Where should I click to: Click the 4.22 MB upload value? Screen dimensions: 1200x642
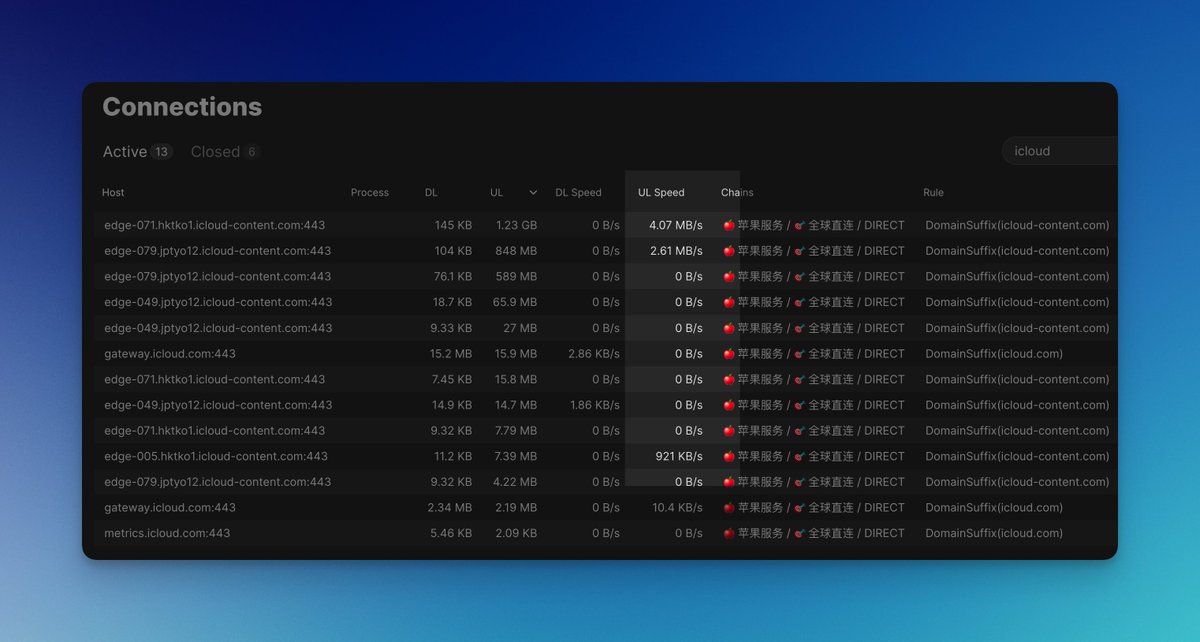[x=515, y=482]
